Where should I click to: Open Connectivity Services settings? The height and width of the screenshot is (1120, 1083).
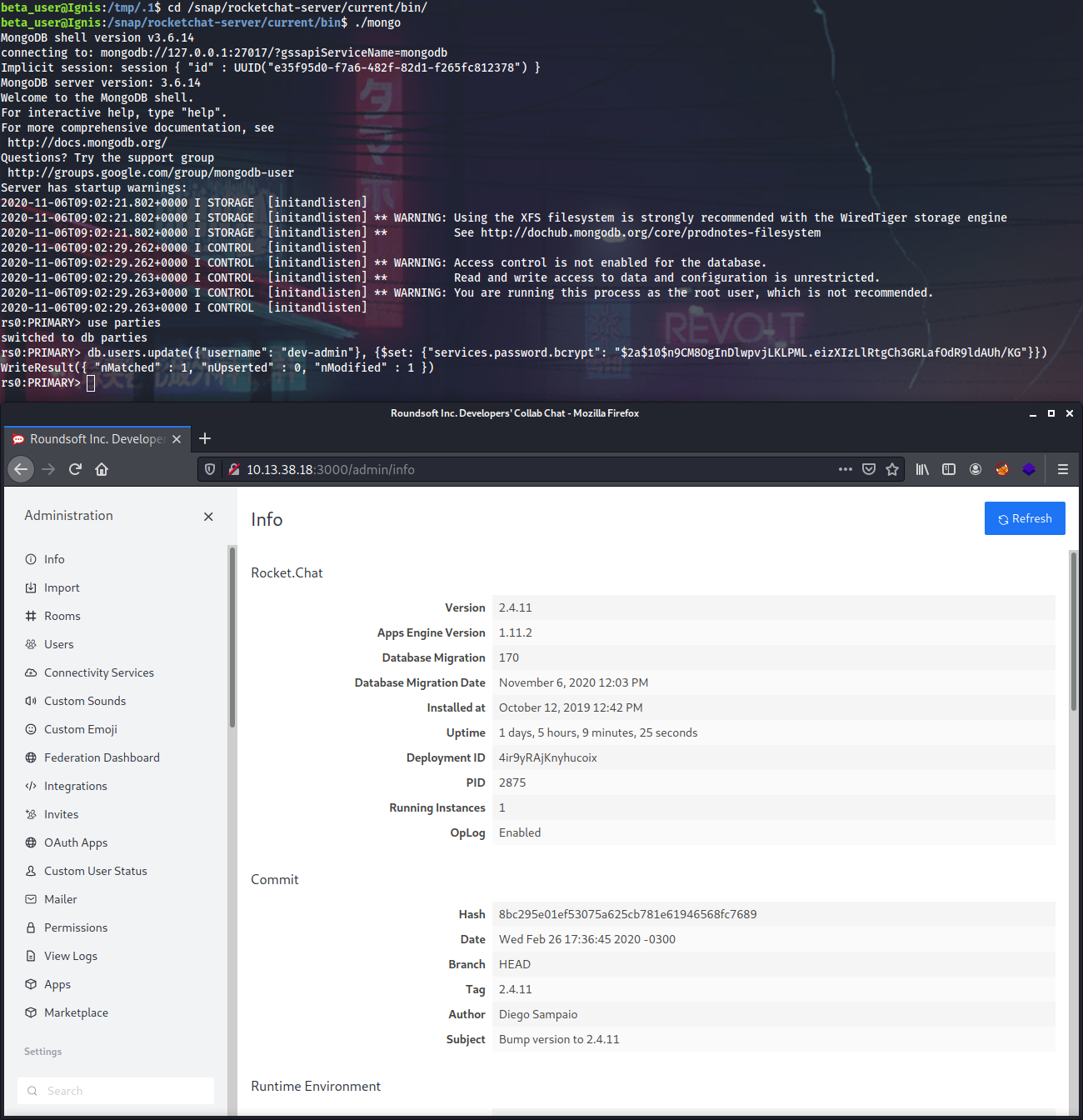pos(98,672)
